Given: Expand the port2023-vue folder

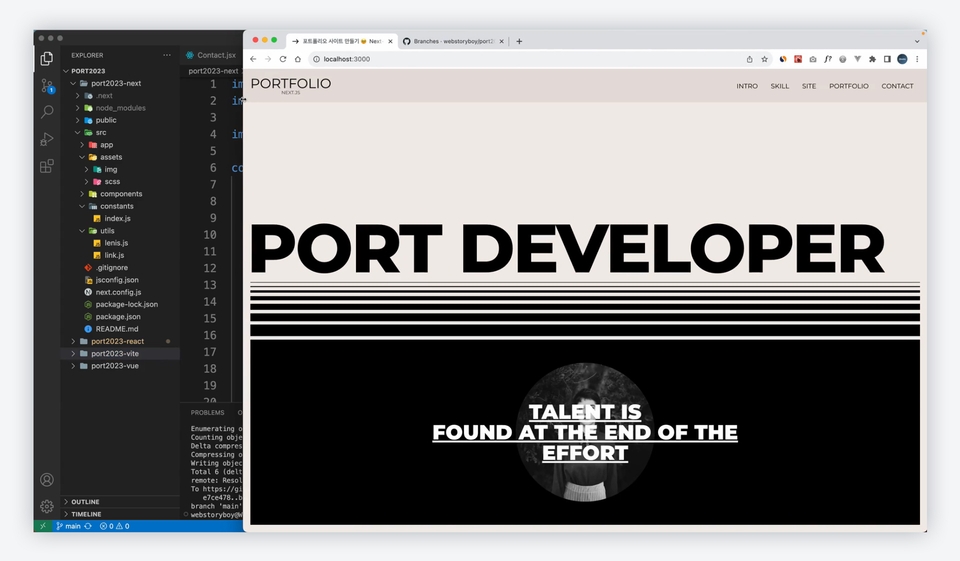Looking at the screenshot, I should pyautogui.click(x=73, y=366).
